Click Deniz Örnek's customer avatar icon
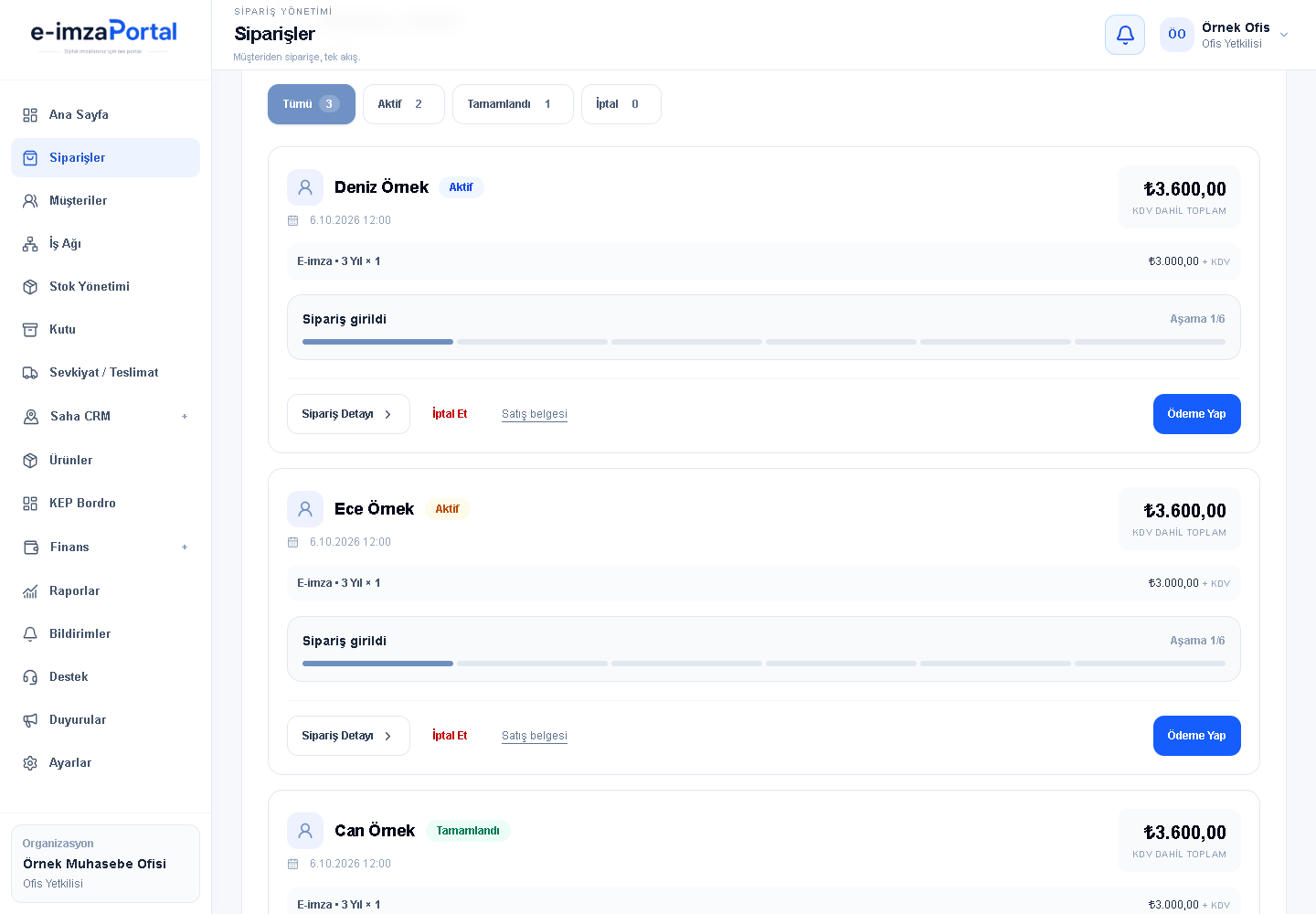The width and height of the screenshot is (1316, 914). [305, 187]
